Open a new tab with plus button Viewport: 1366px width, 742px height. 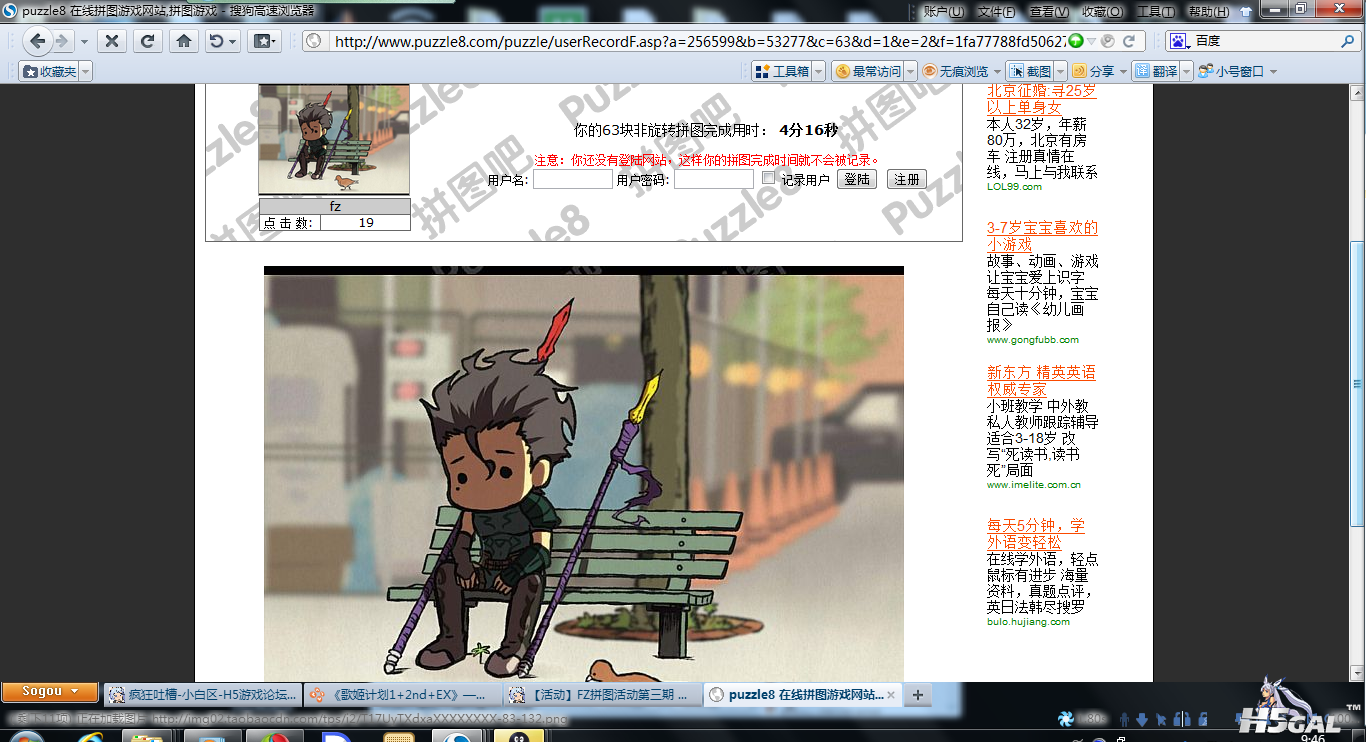pyautogui.click(x=917, y=694)
